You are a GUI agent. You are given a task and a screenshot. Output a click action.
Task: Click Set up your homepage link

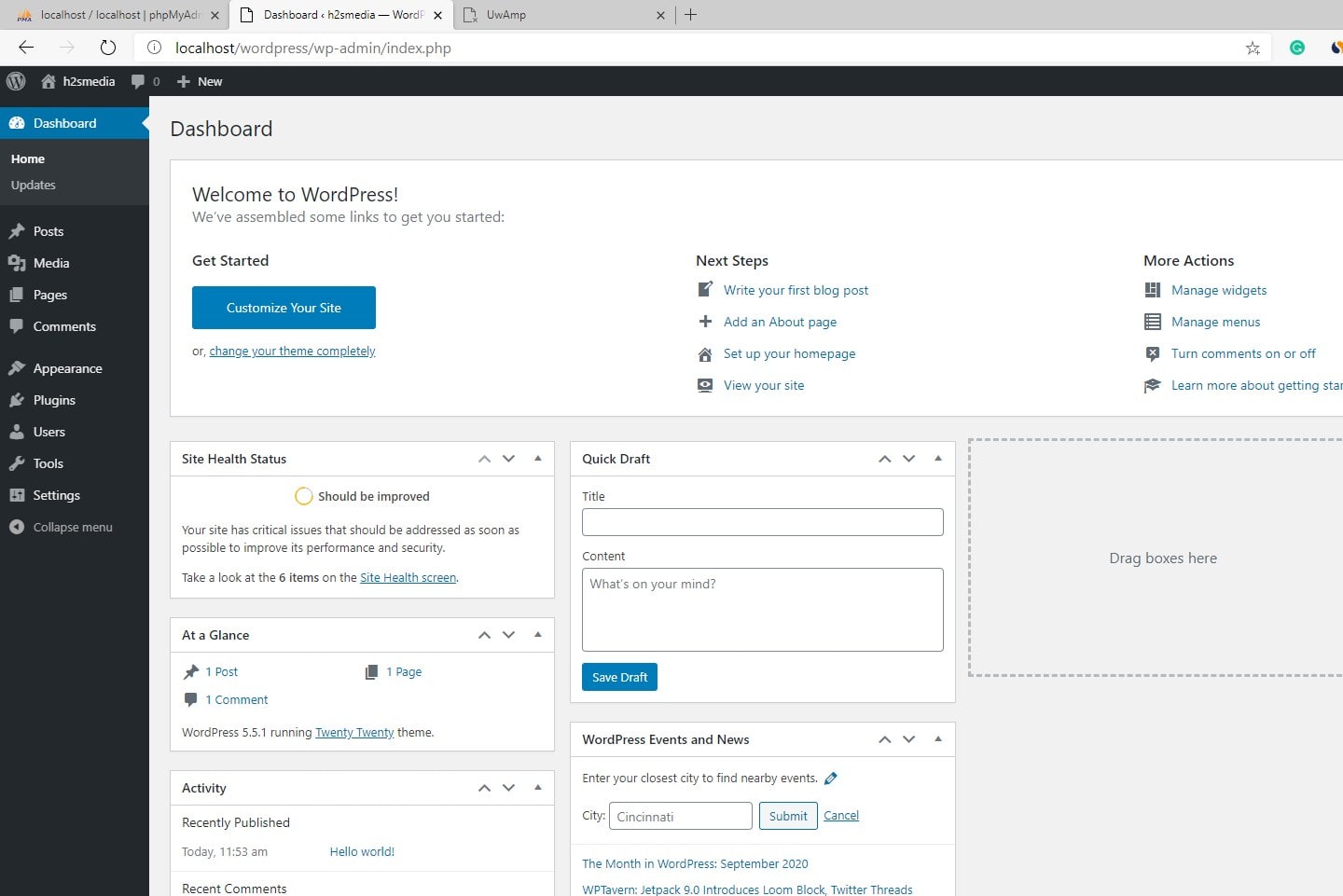pyautogui.click(x=789, y=353)
